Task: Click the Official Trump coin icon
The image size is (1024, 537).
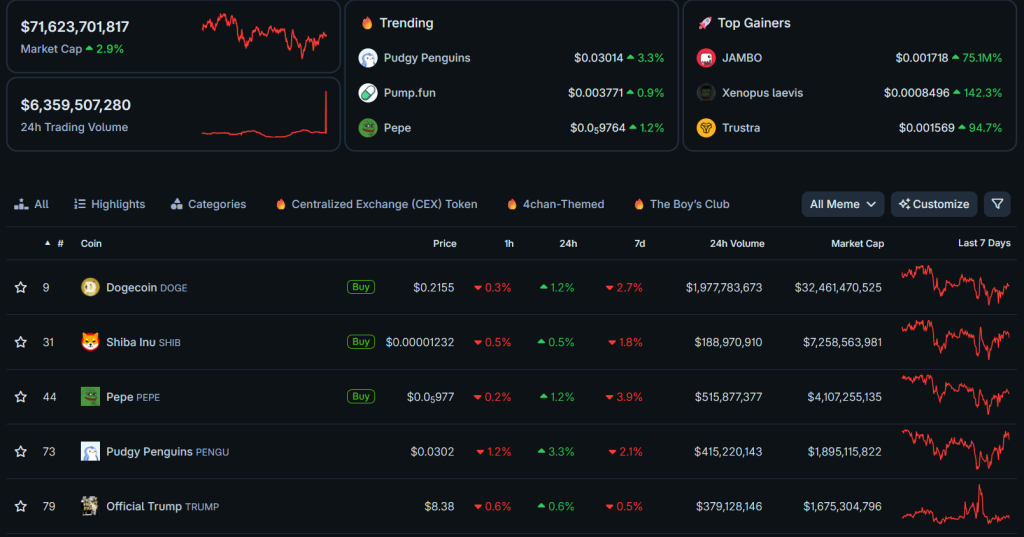Action: click(x=91, y=506)
